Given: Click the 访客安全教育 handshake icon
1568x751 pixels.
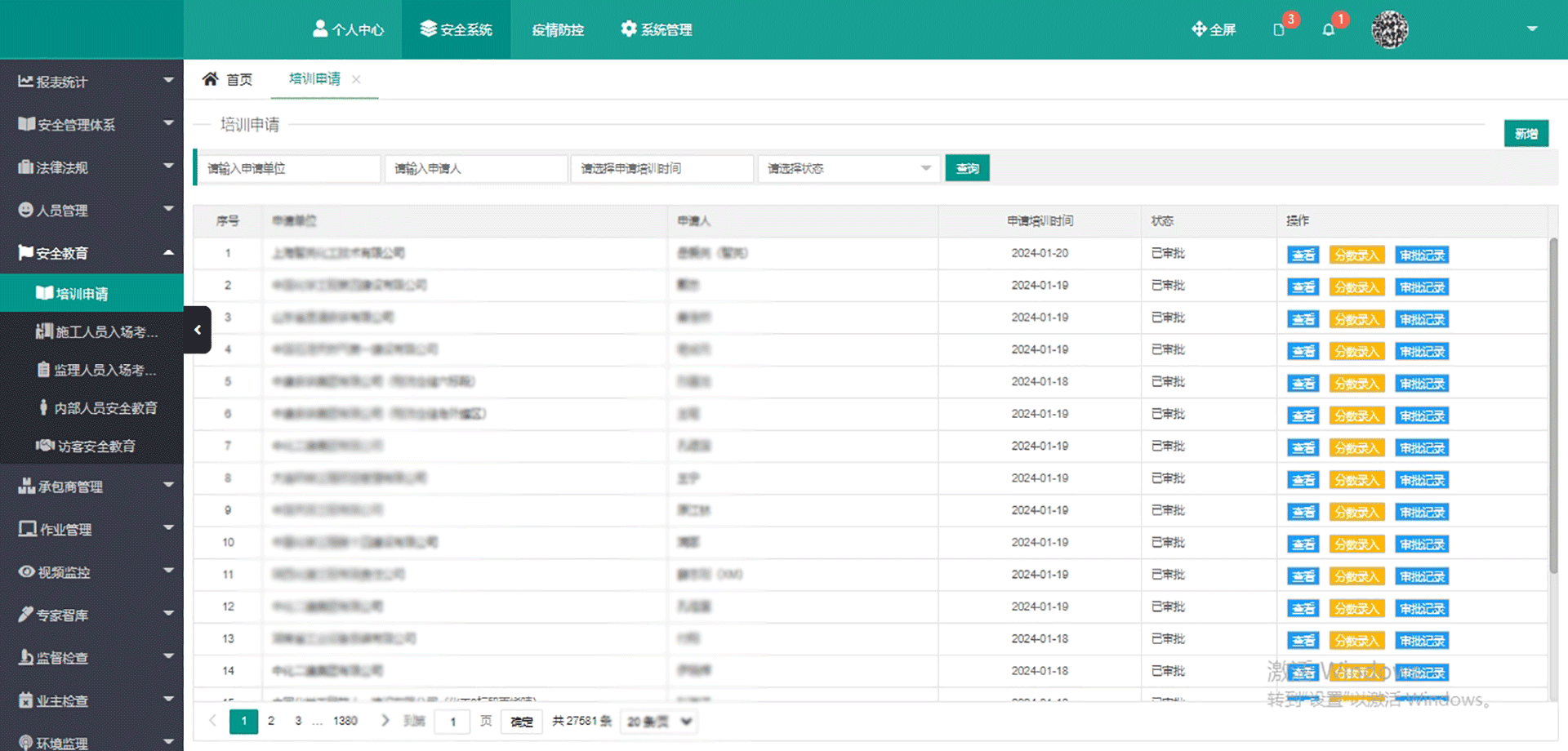Looking at the screenshot, I should tap(45, 446).
